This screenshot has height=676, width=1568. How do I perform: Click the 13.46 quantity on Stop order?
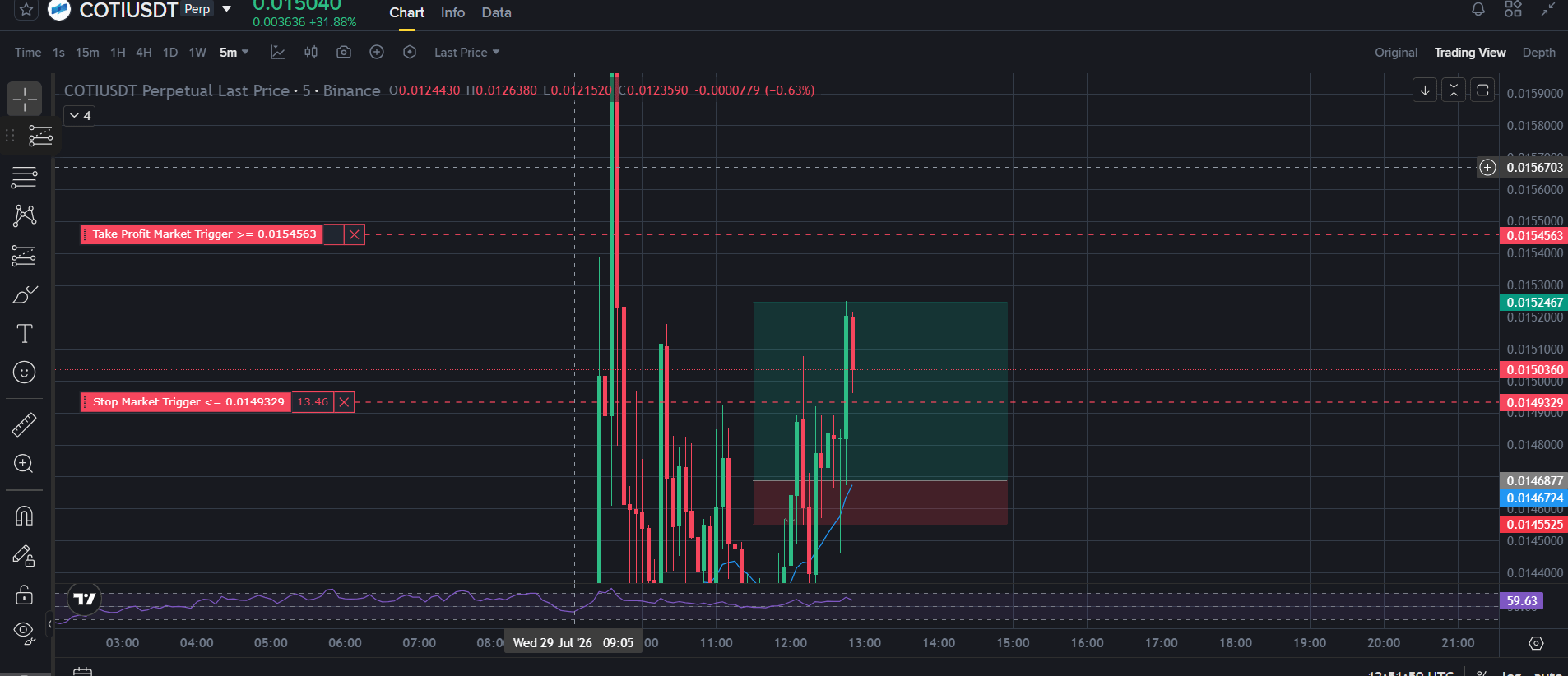pyautogui.click(x=313, y=402)
